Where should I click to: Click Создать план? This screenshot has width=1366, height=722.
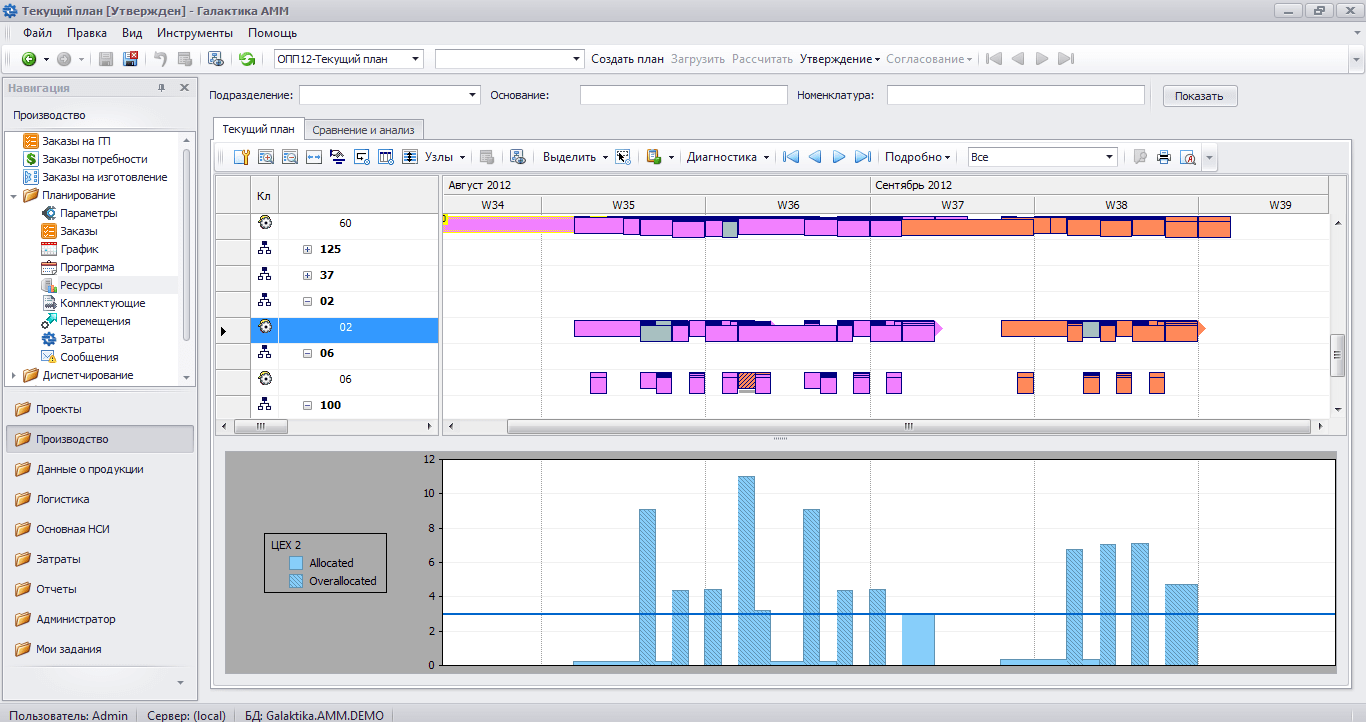pos(627,59)
